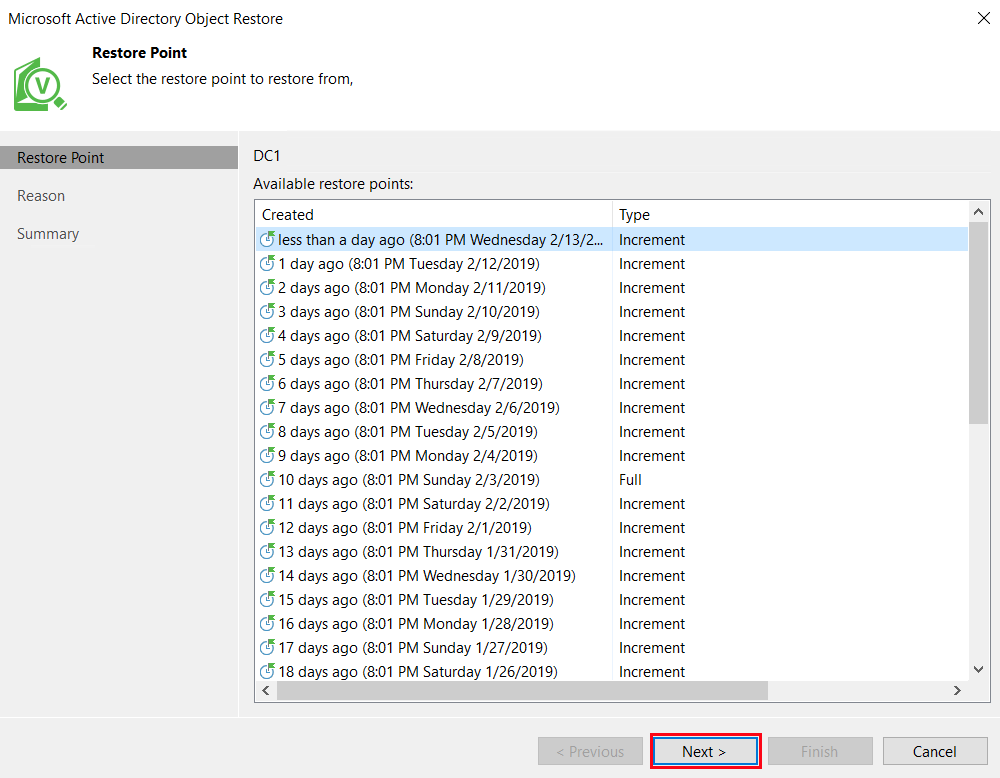
Task: Click horizontal scrollbar right arrow
Action: pos(957,690)
